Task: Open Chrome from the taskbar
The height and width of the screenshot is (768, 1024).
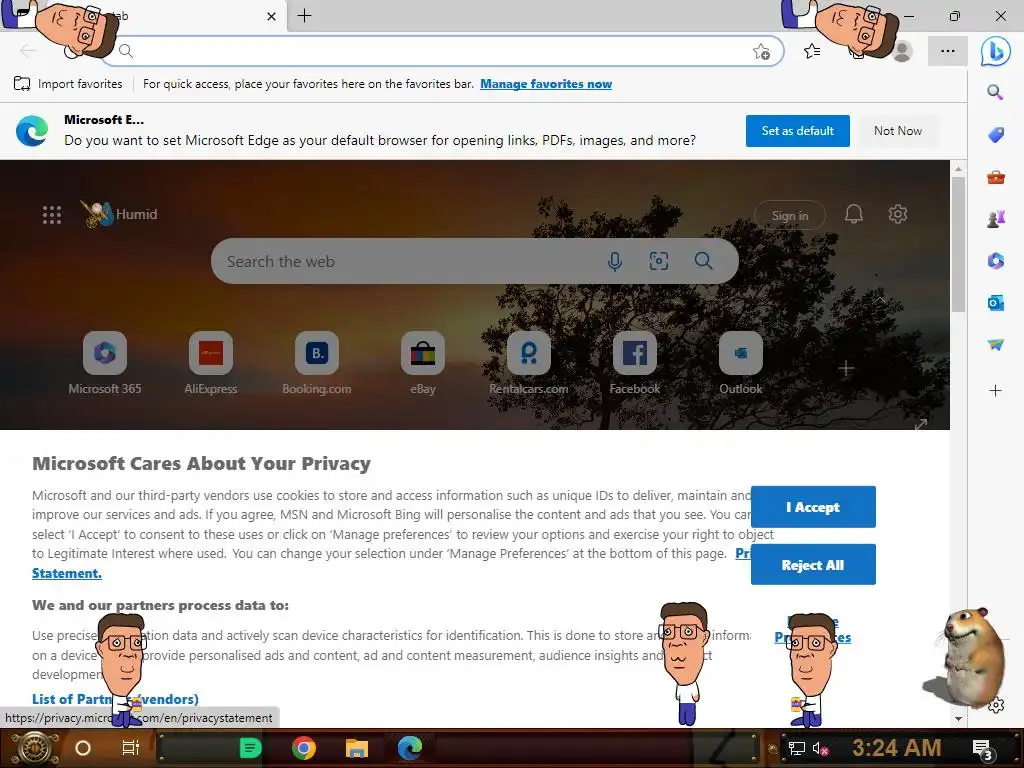Action: (x=304, y=748)
